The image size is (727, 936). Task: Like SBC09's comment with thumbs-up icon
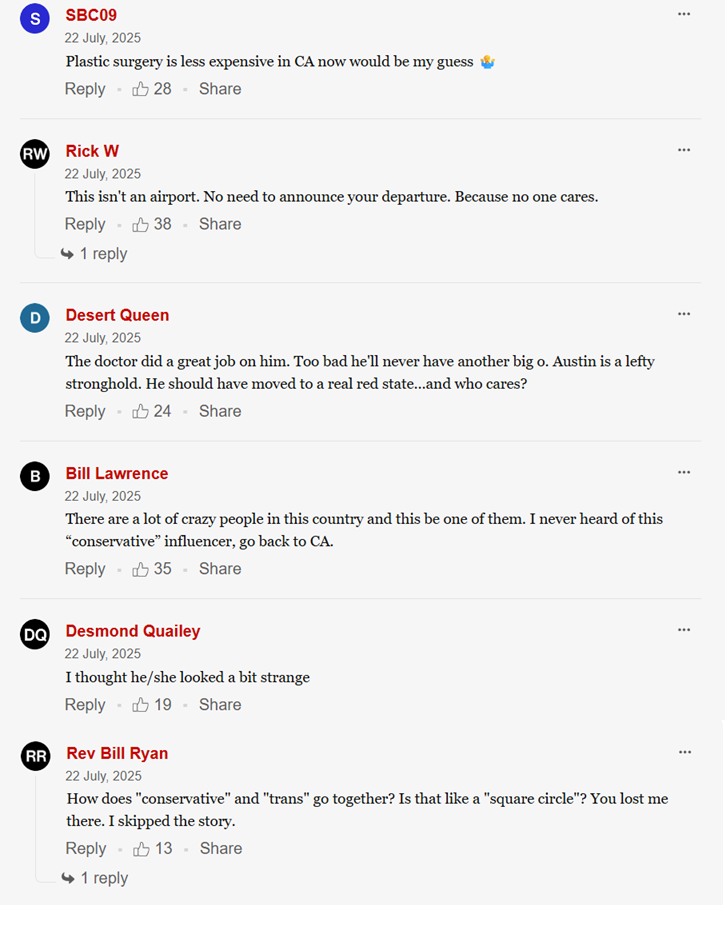pyautogui.click(x=140, y=89)
